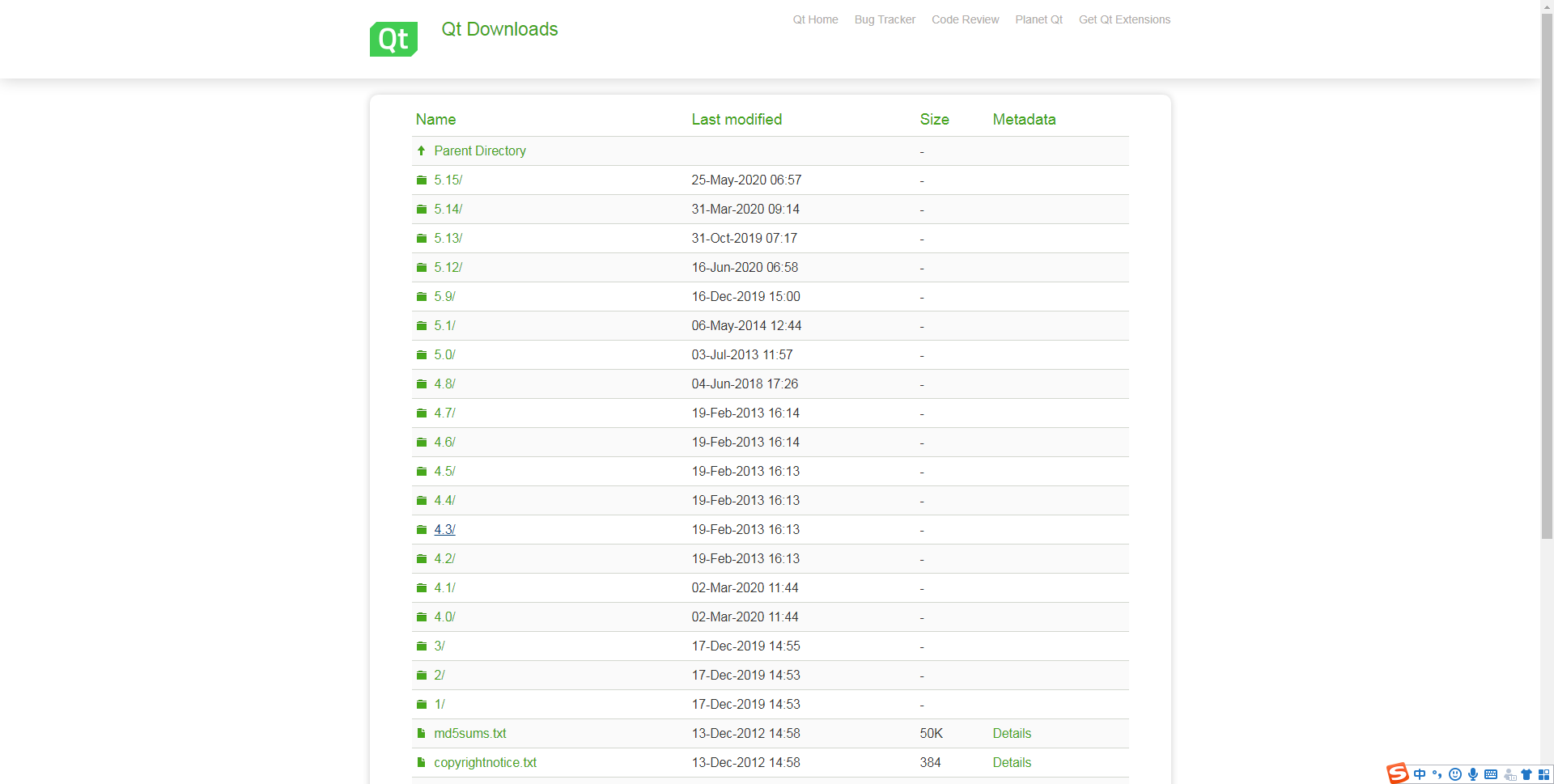
Task: Open the Sogou skin shirt icon
Action: coord(1526,774)
